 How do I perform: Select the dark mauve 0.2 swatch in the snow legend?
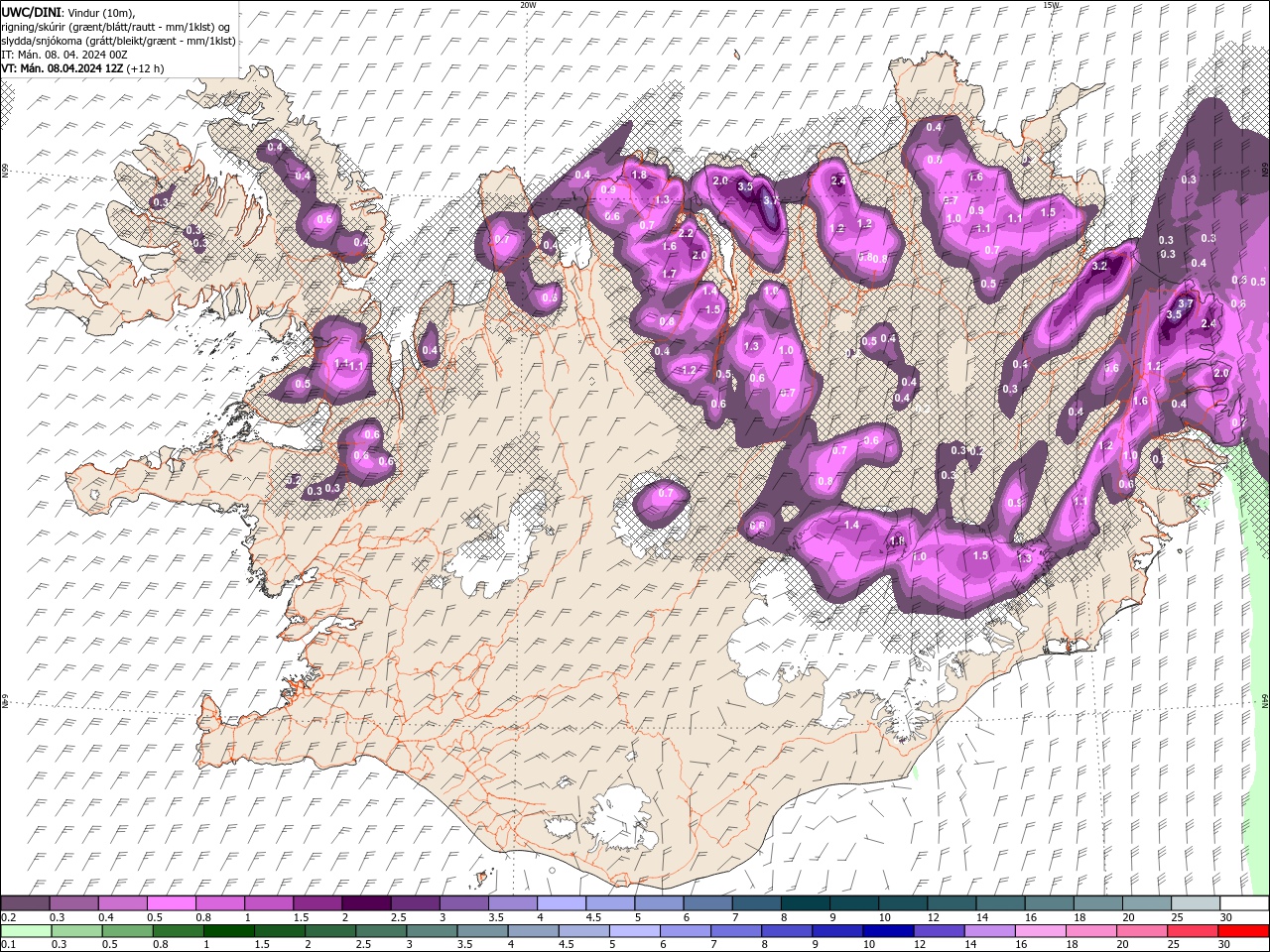[25, 903]
